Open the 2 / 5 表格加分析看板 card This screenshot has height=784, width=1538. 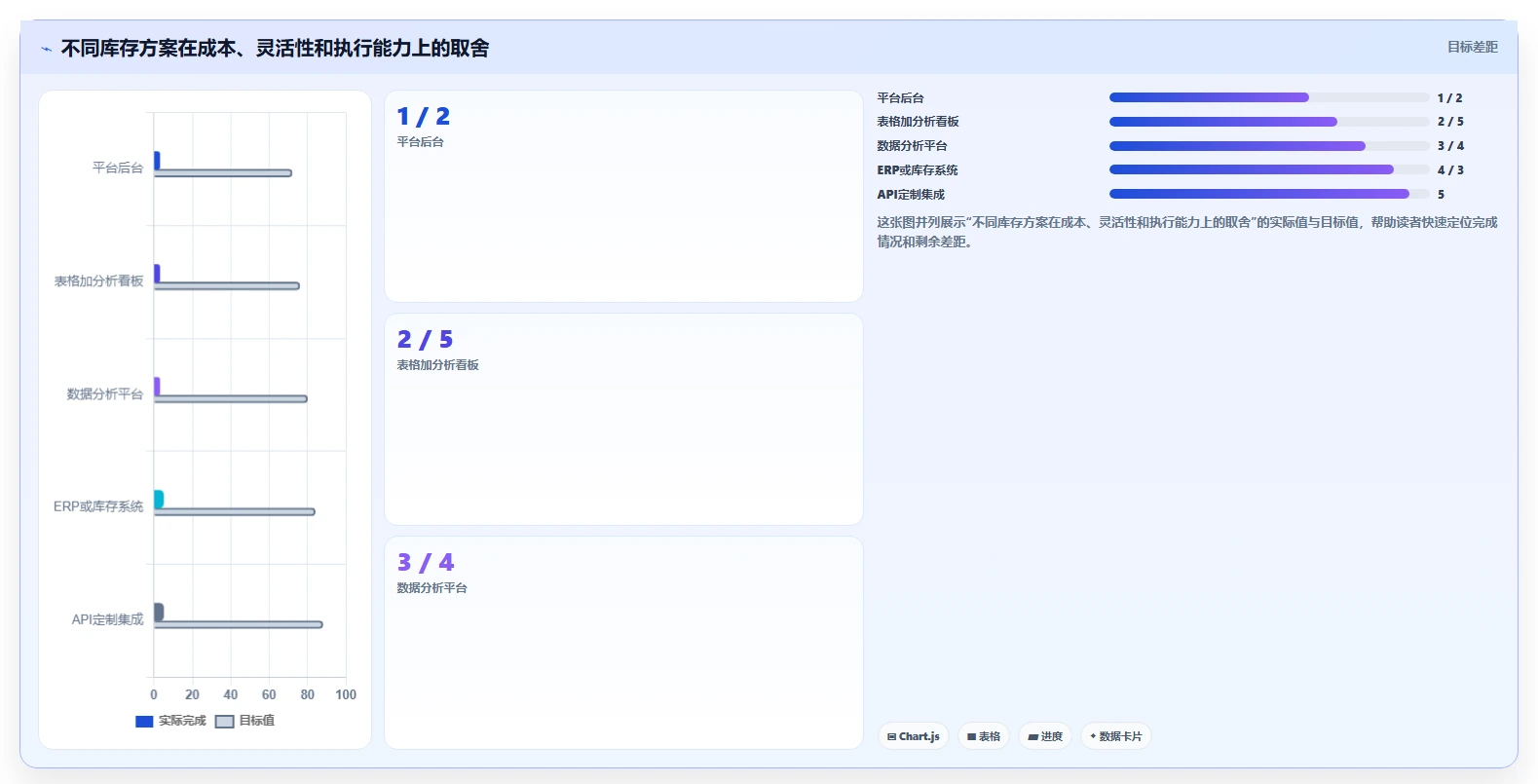(x=623, y=419)
